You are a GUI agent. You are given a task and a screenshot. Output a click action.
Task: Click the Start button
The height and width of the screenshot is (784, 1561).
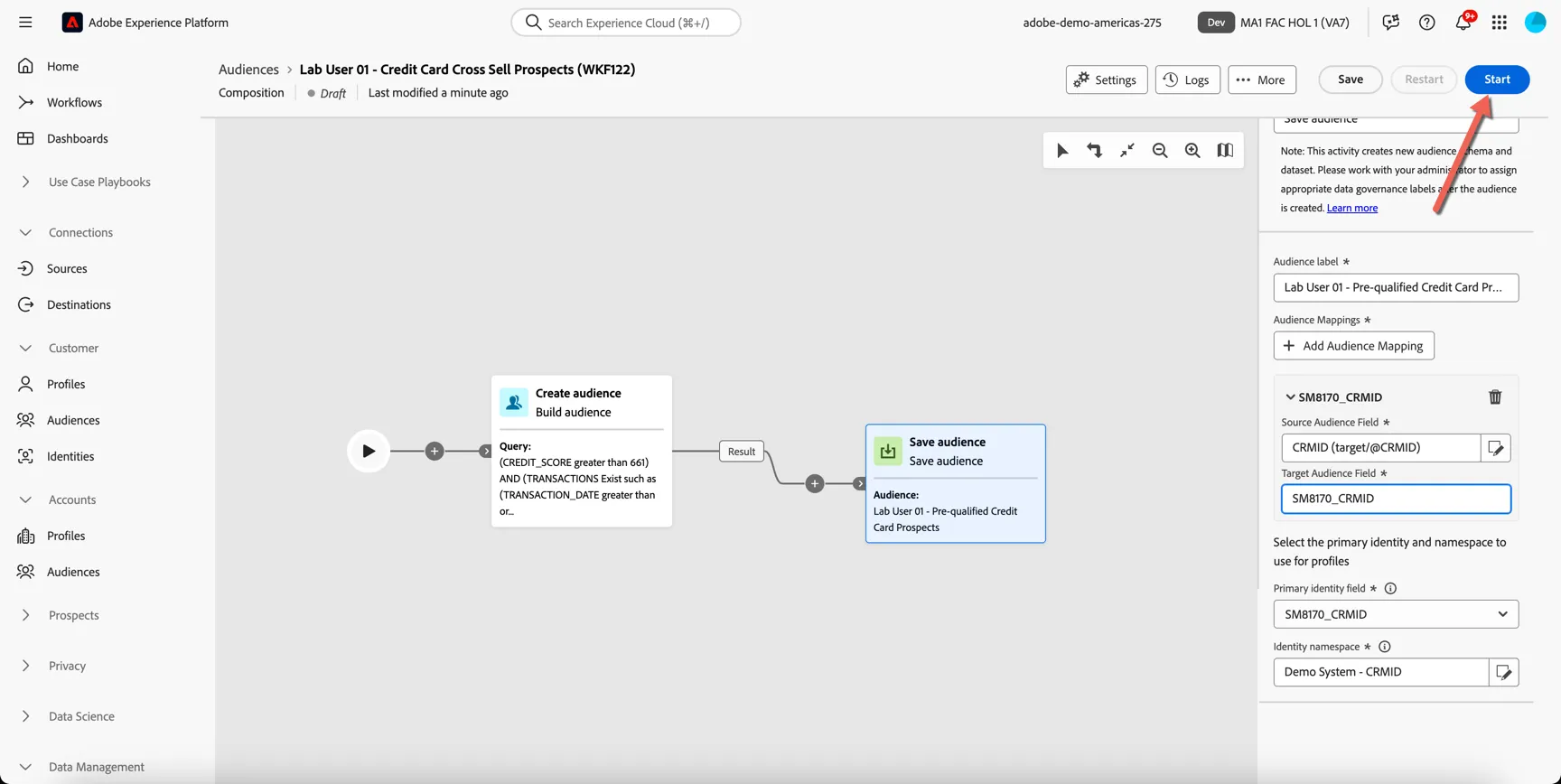1497,79
